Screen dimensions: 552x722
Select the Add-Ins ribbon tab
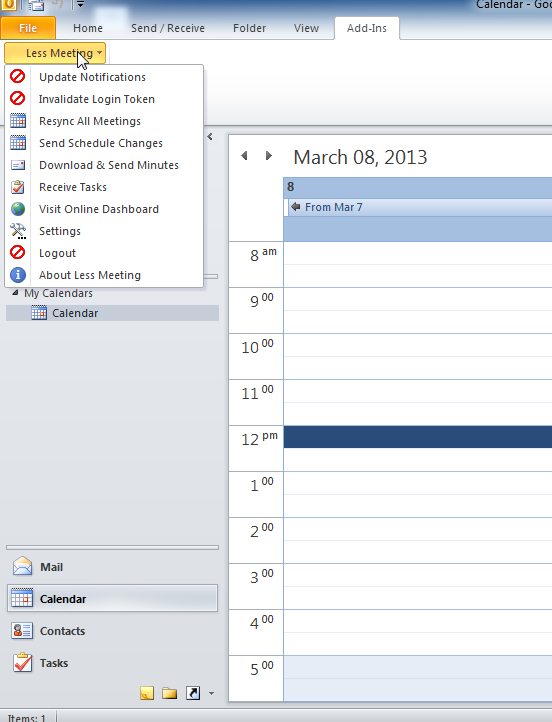click(367, 28)
